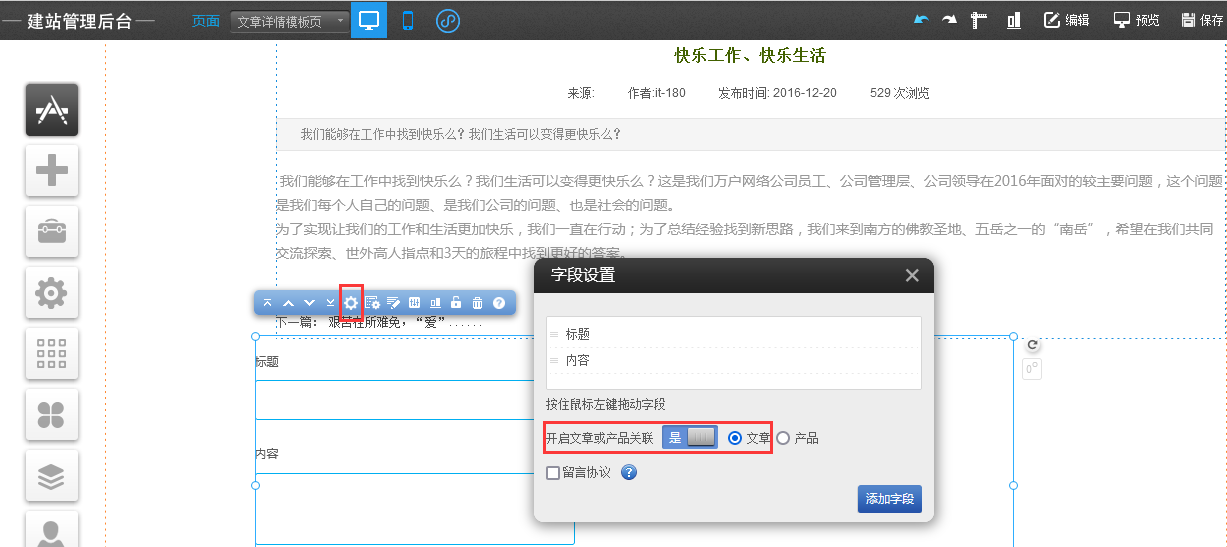
Task: Move element down one level in floating toolbar
Action: click(x=309, y=302)
